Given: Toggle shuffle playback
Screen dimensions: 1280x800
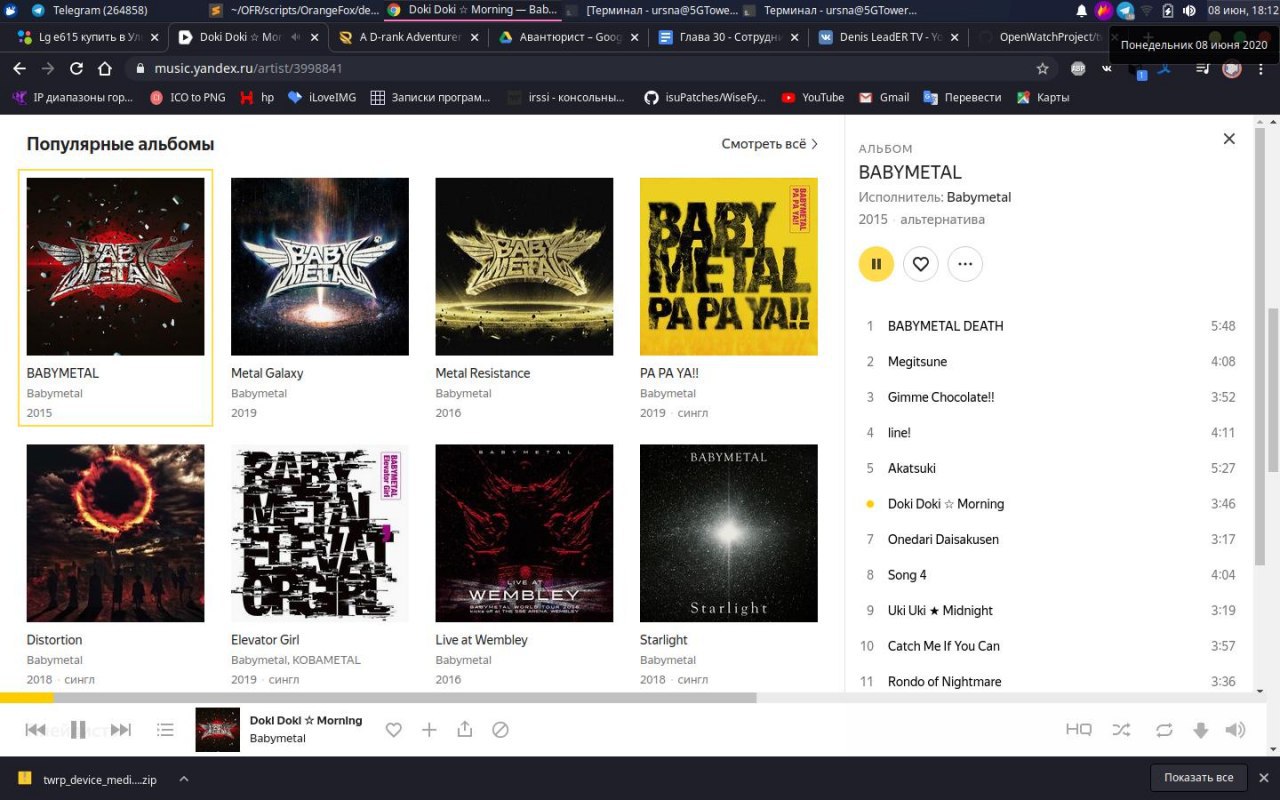Looking at the screenshot, I should 1121,730.
